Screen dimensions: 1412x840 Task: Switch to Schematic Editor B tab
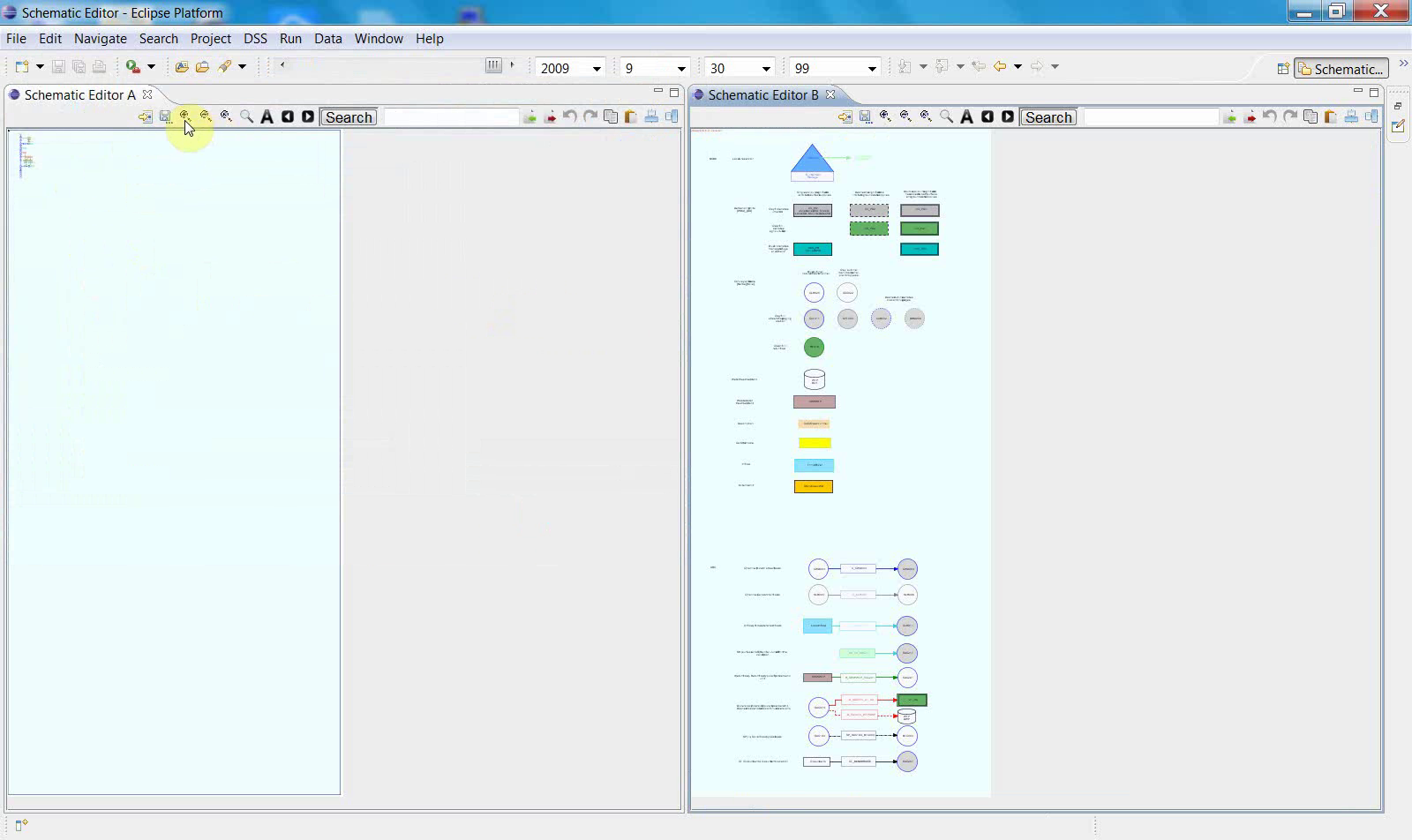763,94
